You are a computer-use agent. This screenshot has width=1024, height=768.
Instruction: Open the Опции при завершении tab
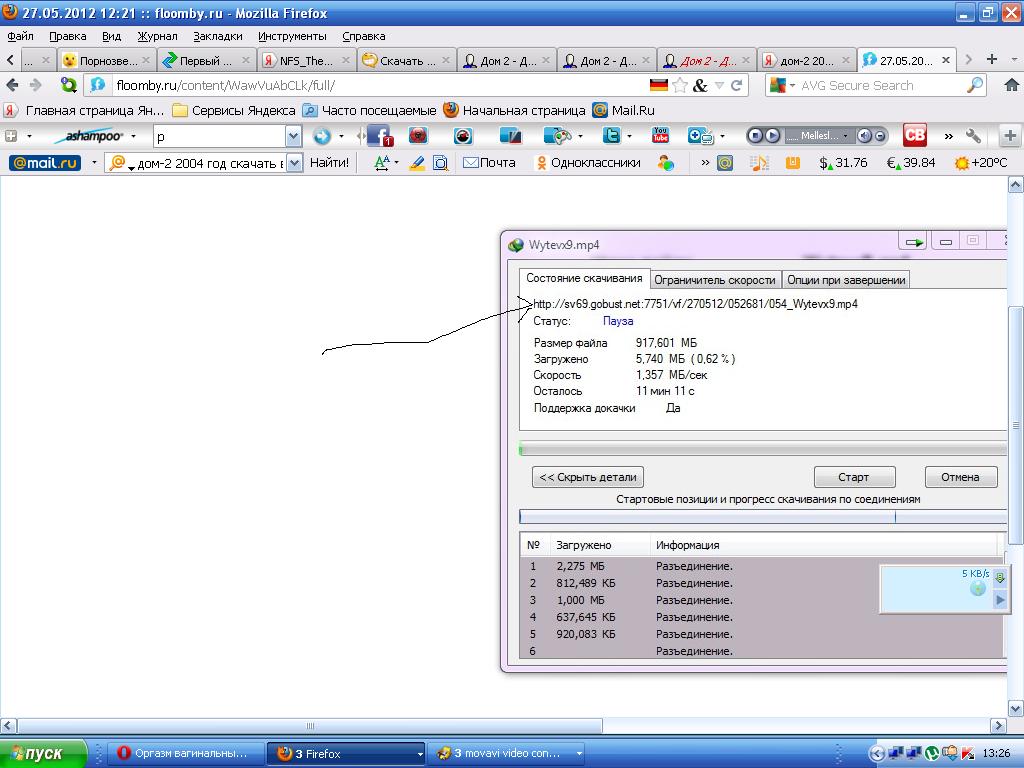pos(846,280)
